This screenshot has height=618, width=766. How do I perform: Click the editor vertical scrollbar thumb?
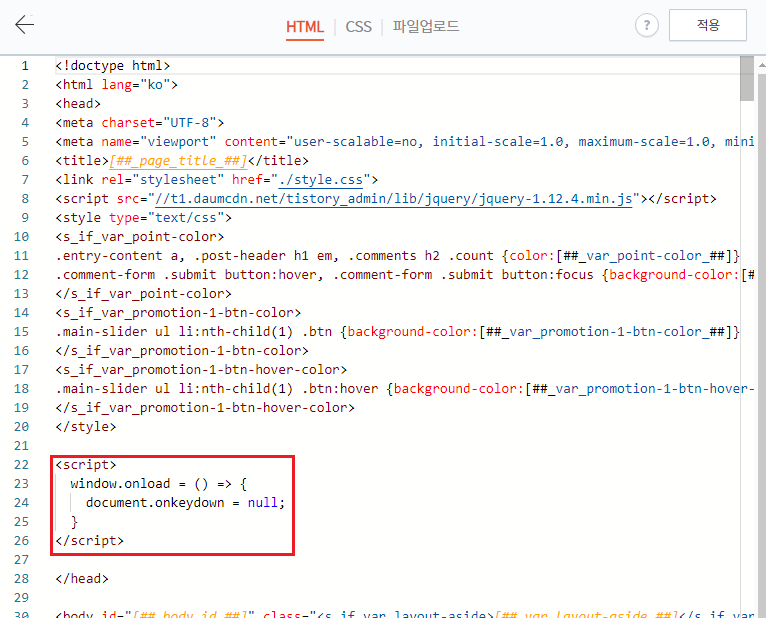point(747,78)
